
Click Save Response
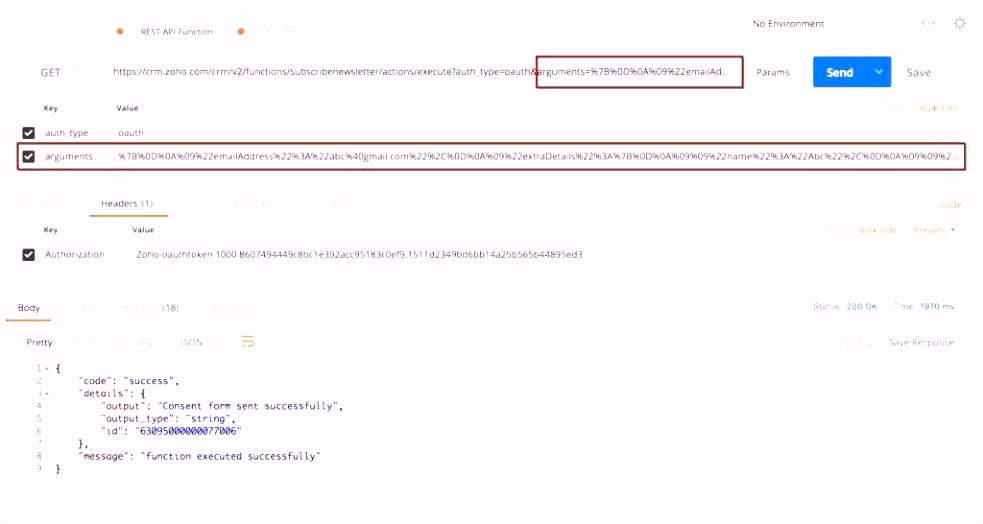(x=921, y=342)
